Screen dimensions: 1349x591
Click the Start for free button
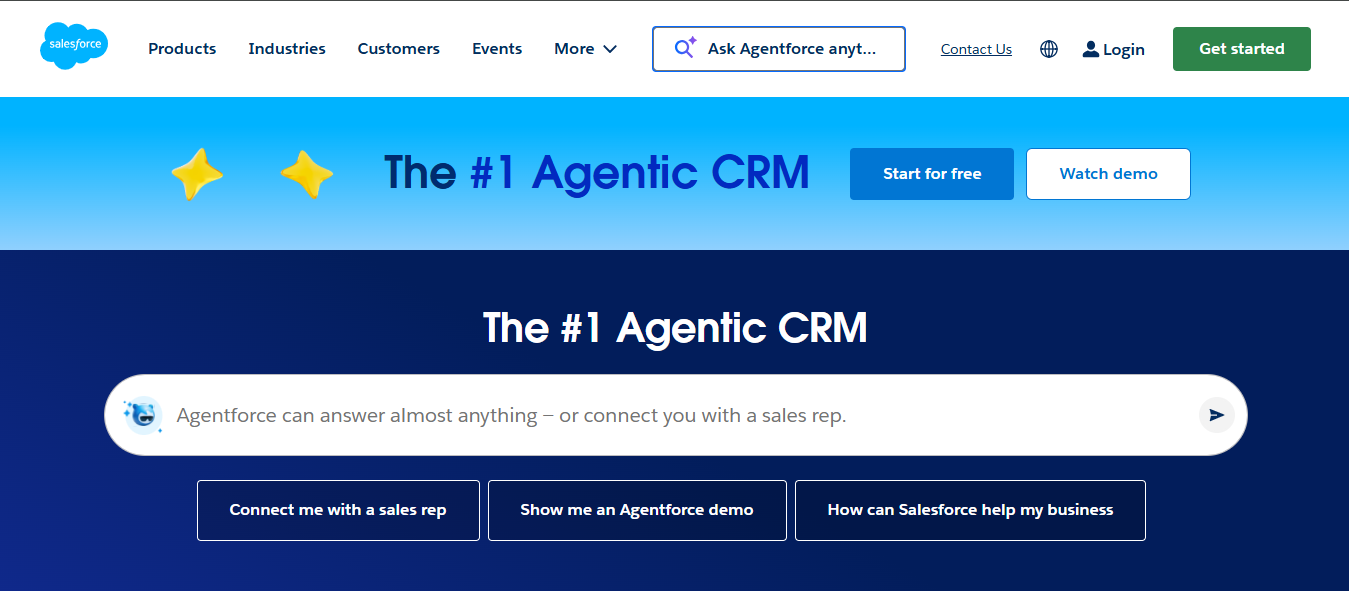click(932, 174)
